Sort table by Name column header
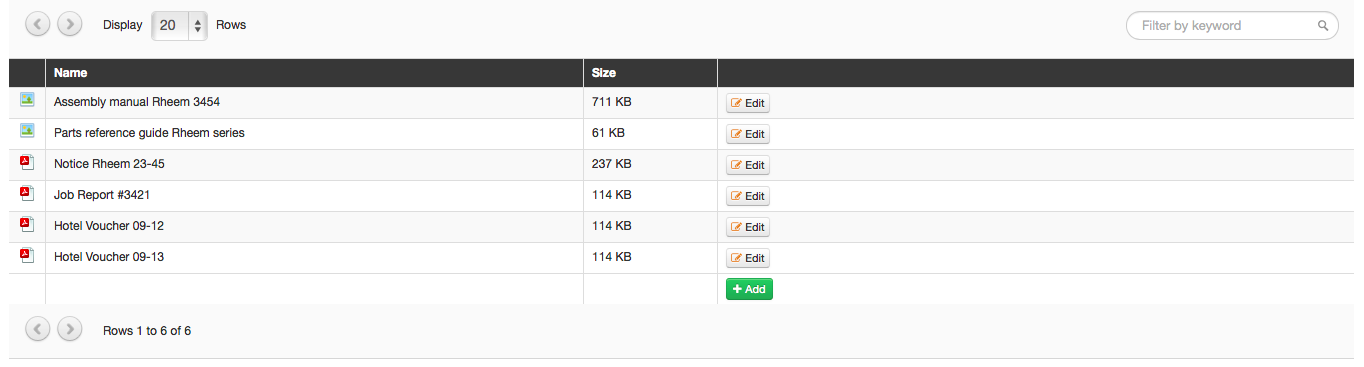1364x367 pixels. pos(70,73)
